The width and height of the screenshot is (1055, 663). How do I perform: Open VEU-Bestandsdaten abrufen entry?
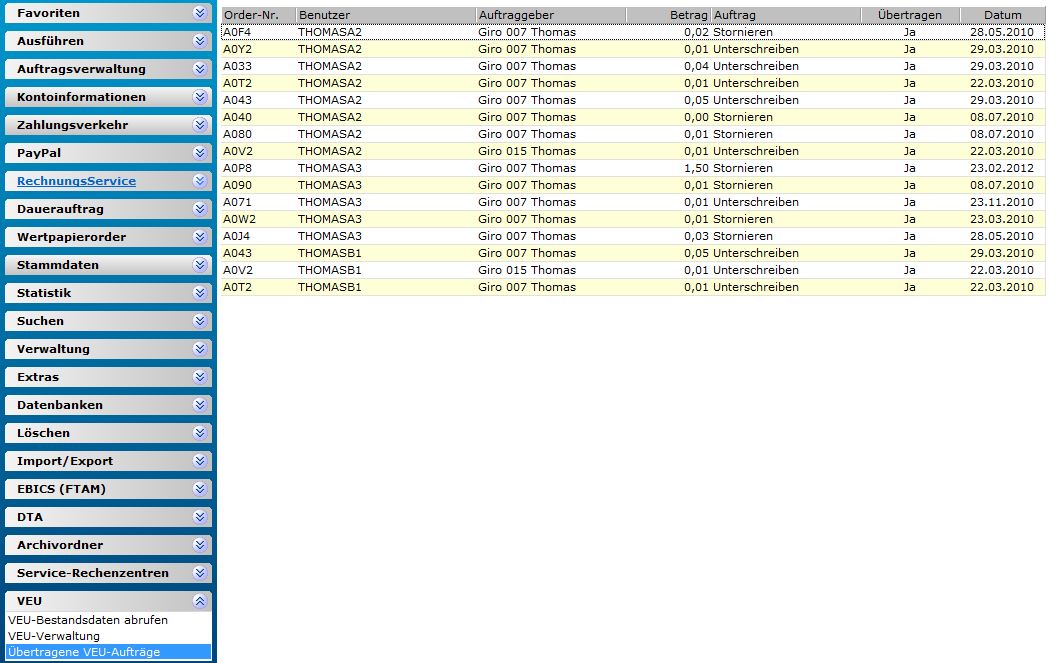(88, 620)
